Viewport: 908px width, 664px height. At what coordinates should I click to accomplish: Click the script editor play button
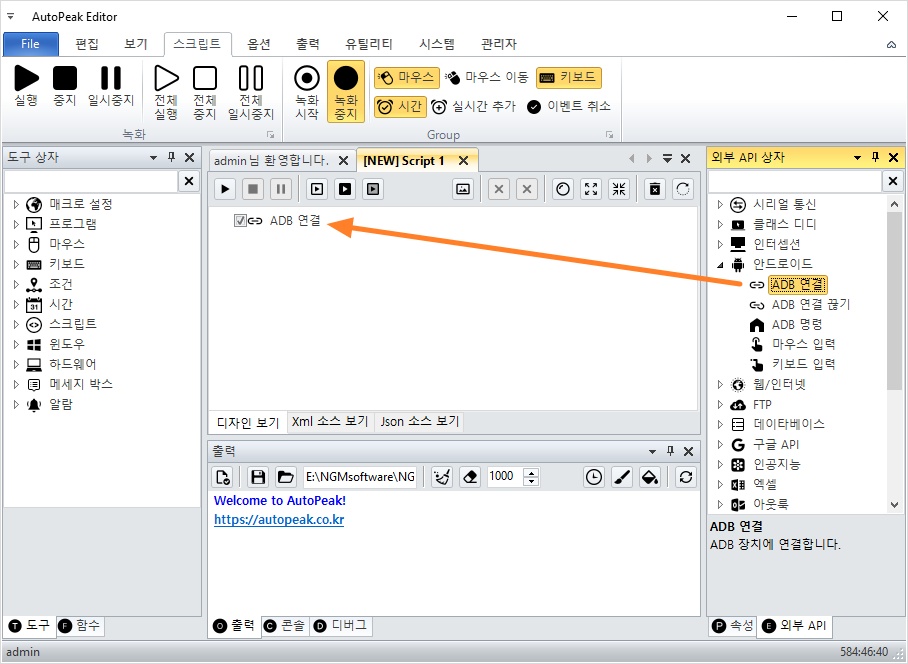coord(225,189)
